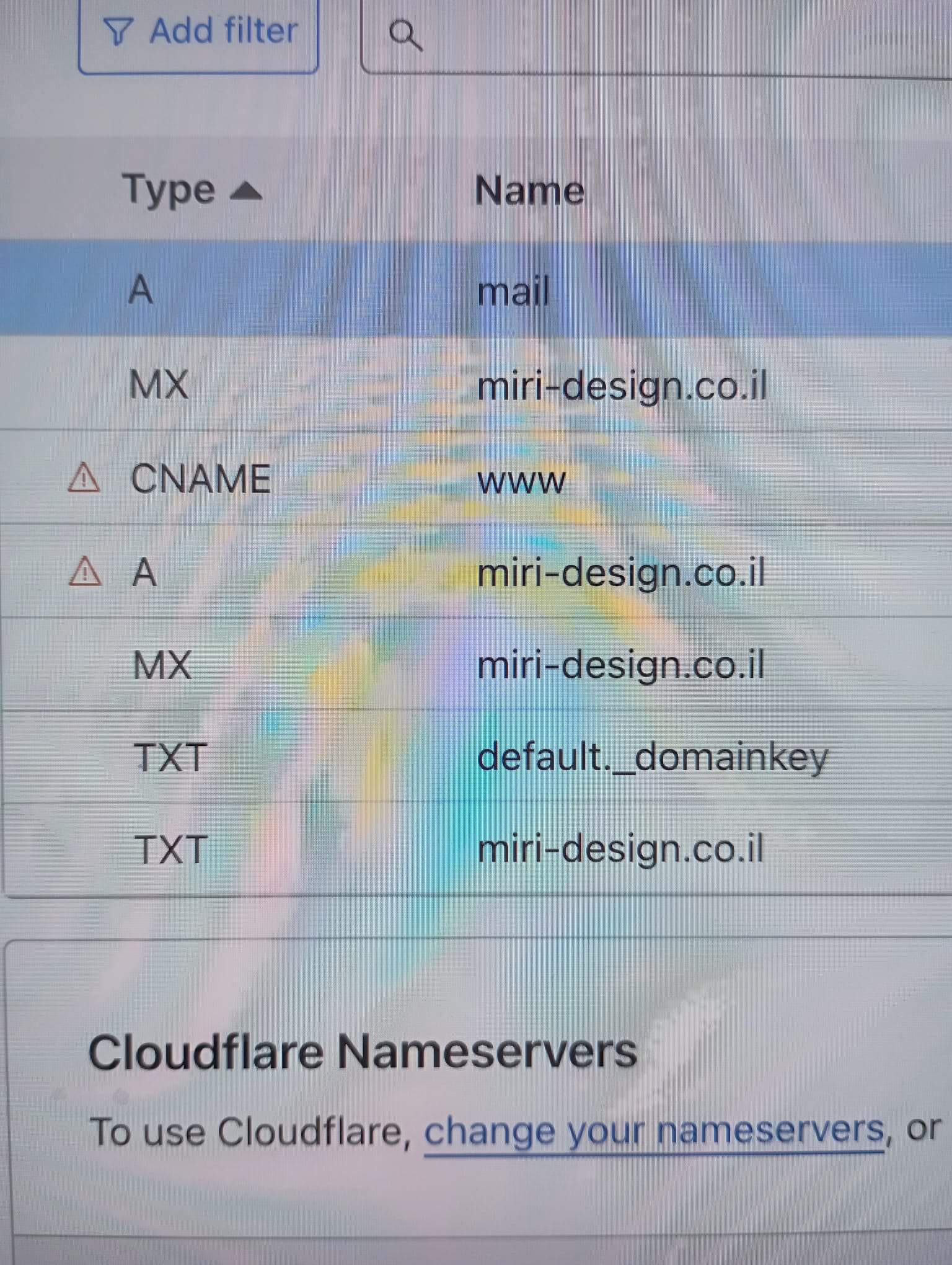Viewport: 952px width, 1265px height.
Task: Click the warning icon beside the A record
Action: (x=85, y=571)
